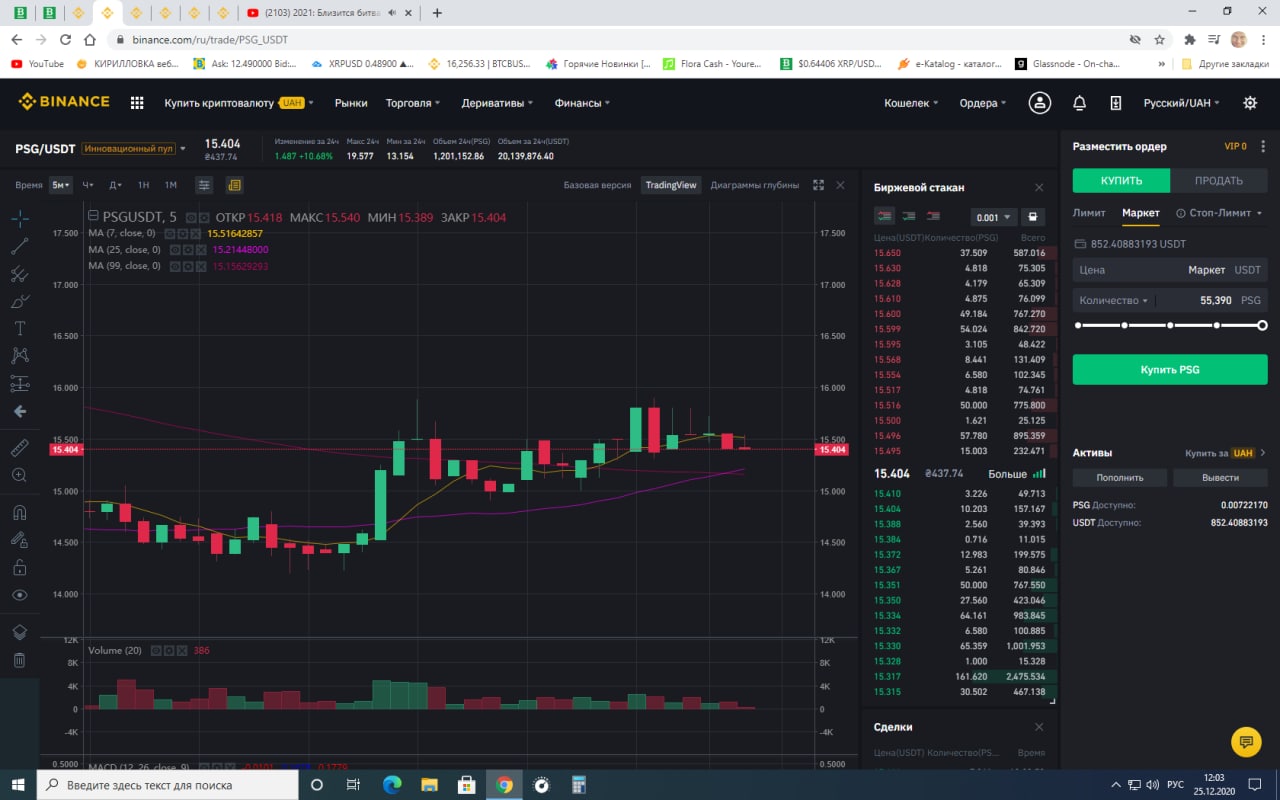Toggle hide all drawings eye icon
Screen dimensions: 1280x800
(20, 595)
